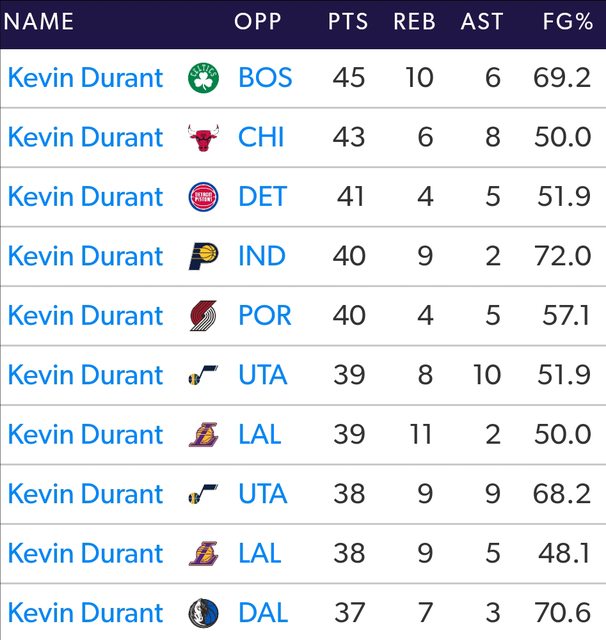Image resolution: width=606 pixels, height=640 pixels.
Task: Click the Chicago Bulls team logo
Action: coord(203,138)
